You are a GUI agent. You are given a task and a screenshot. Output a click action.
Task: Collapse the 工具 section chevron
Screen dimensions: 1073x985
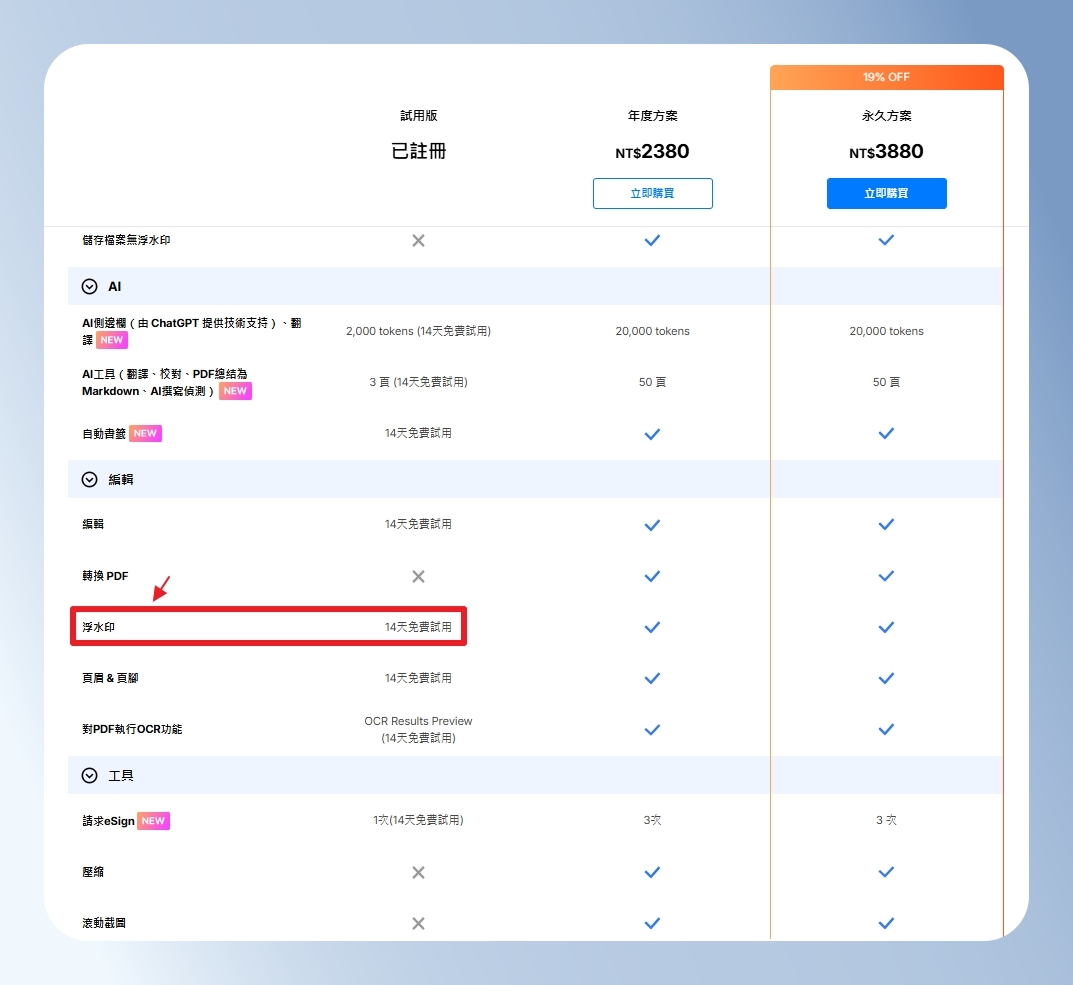(90, 775)
